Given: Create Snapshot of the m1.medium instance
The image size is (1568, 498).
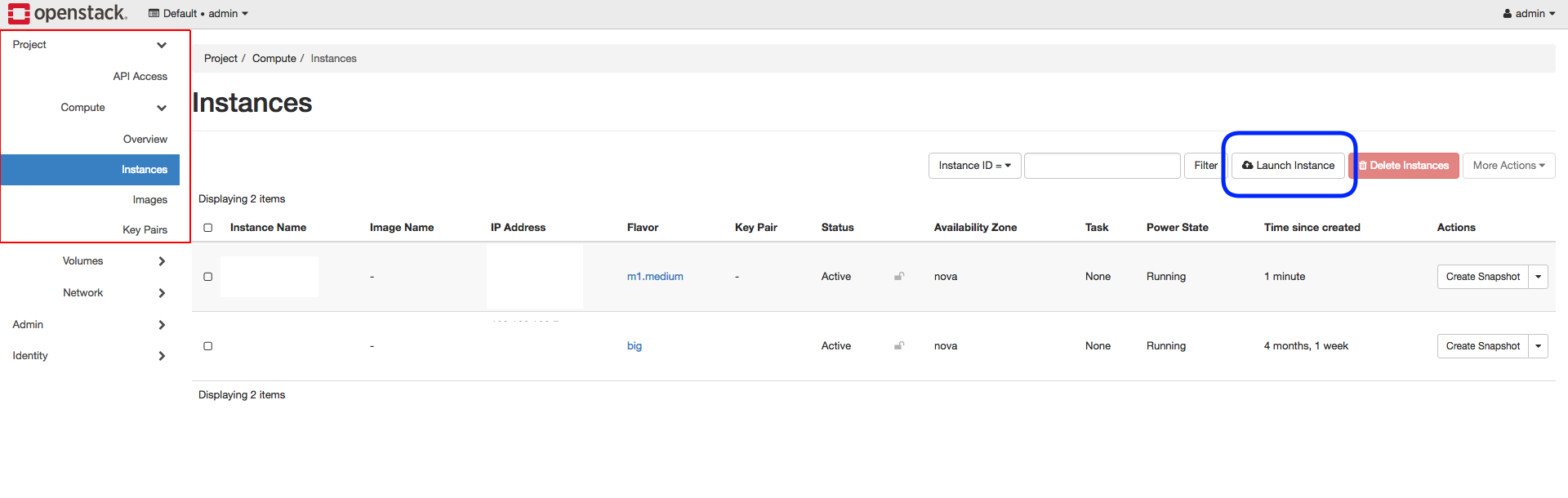Looking at the screenshot, I should (1482, 277).
